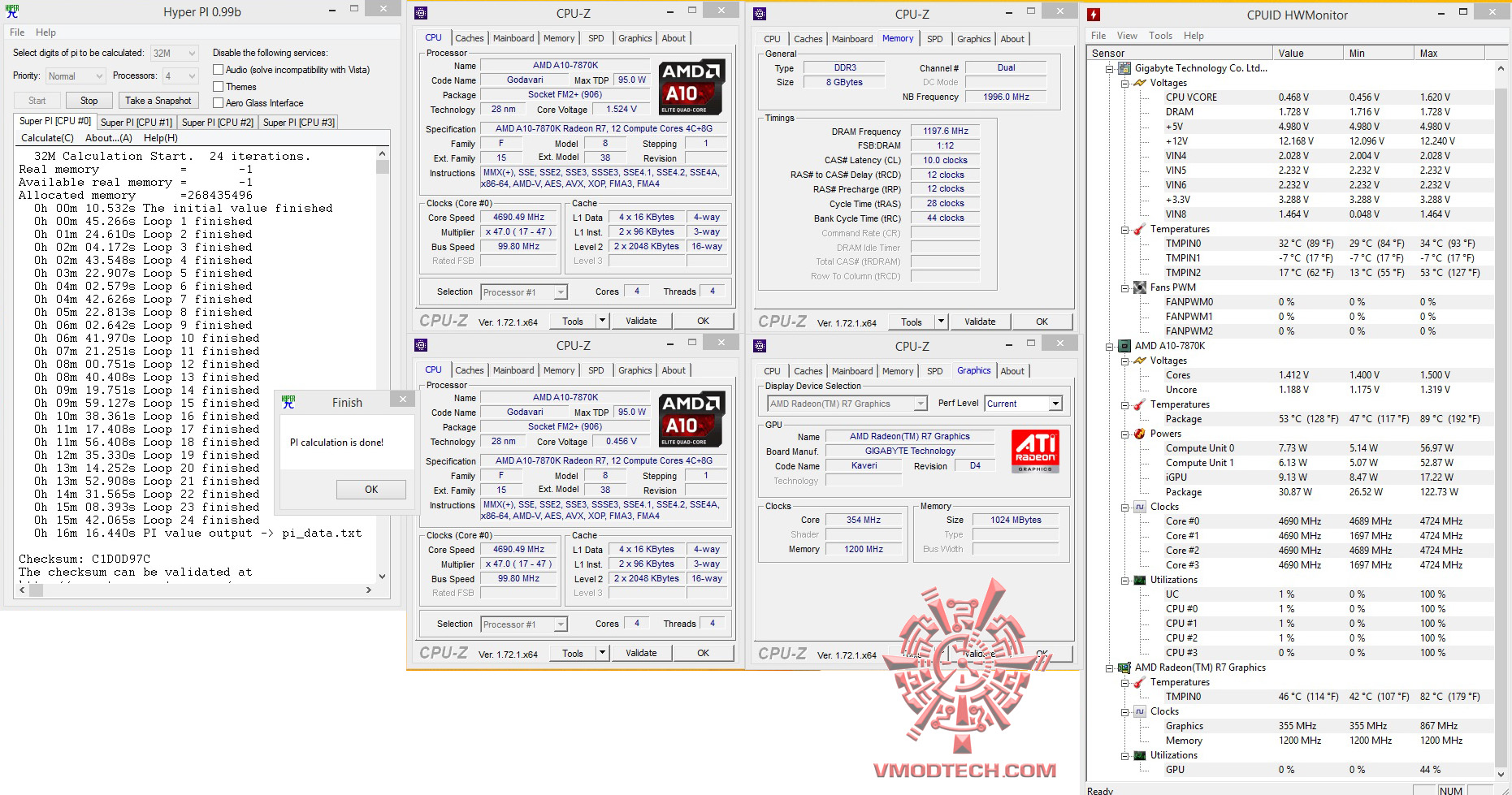
Task: Click the Super PI log horizontal scrollbar
Action: pos(195,590)
